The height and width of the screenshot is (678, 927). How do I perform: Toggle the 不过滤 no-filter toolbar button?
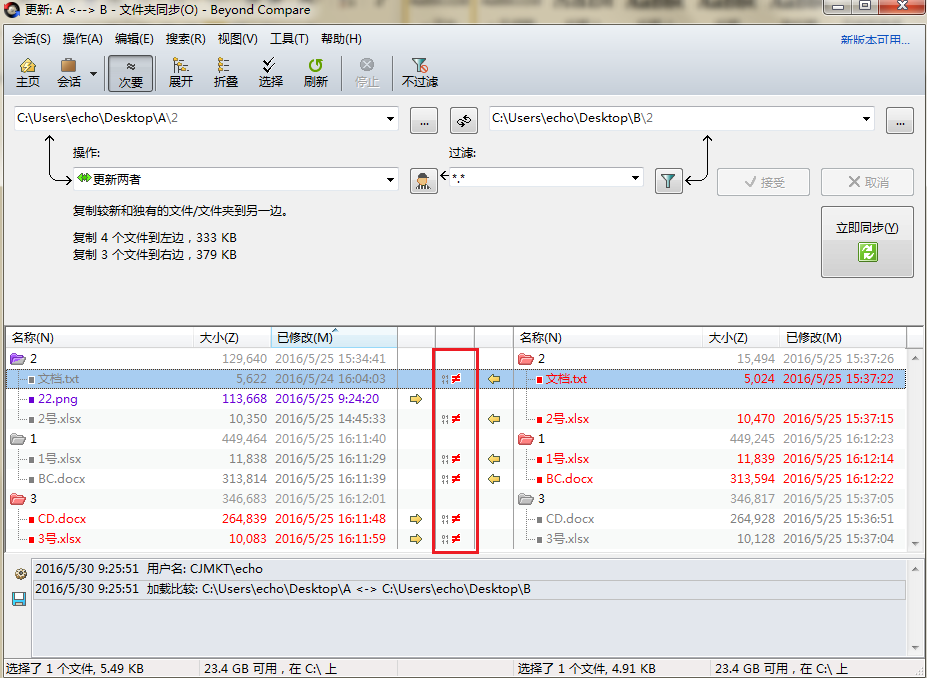(420, 72)
